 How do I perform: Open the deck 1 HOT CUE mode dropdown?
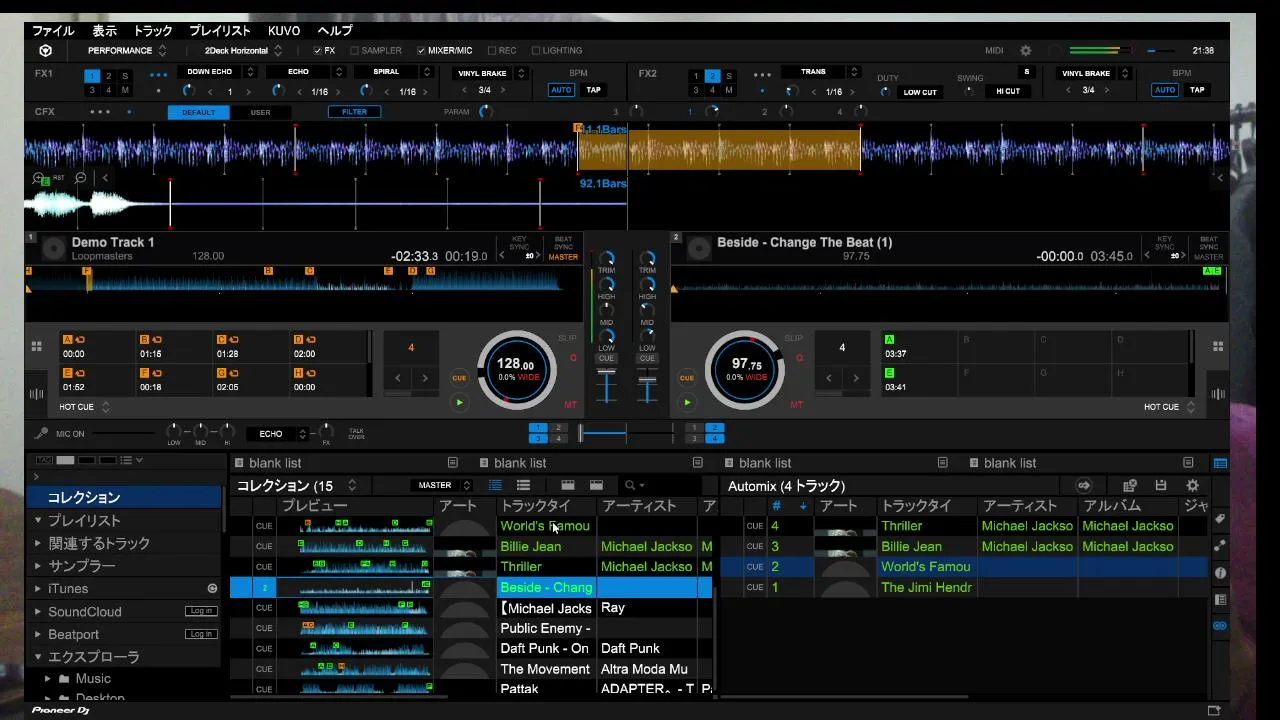point(85,407)
